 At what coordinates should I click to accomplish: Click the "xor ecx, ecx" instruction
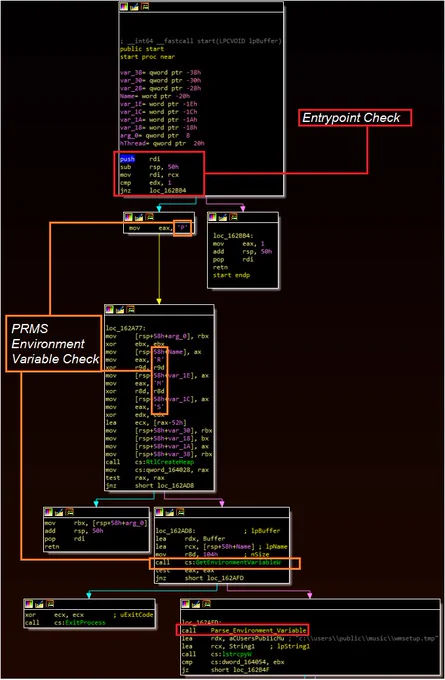click(52, 615)
